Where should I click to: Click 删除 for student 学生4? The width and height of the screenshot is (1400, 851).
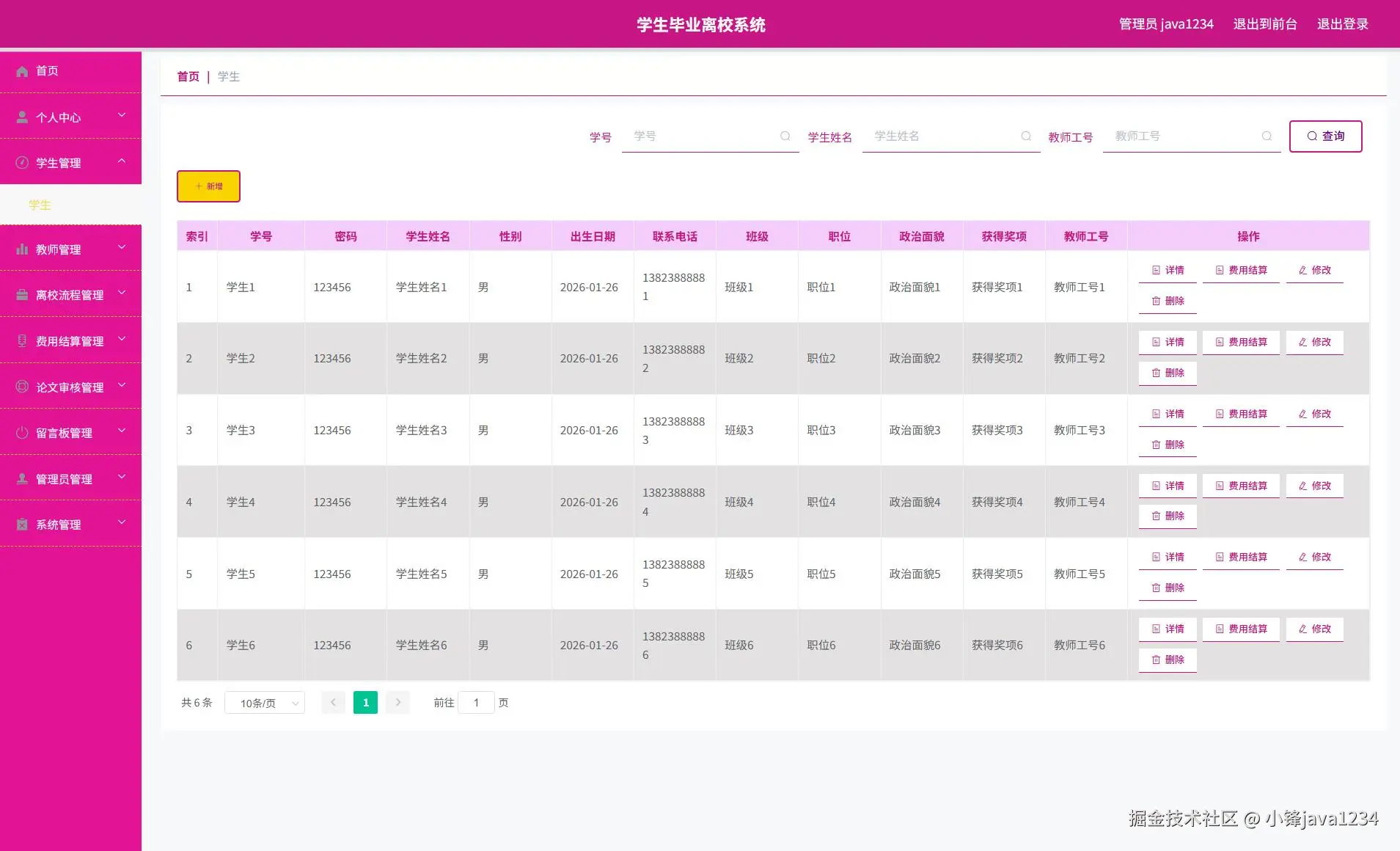tap(1168, 516)
